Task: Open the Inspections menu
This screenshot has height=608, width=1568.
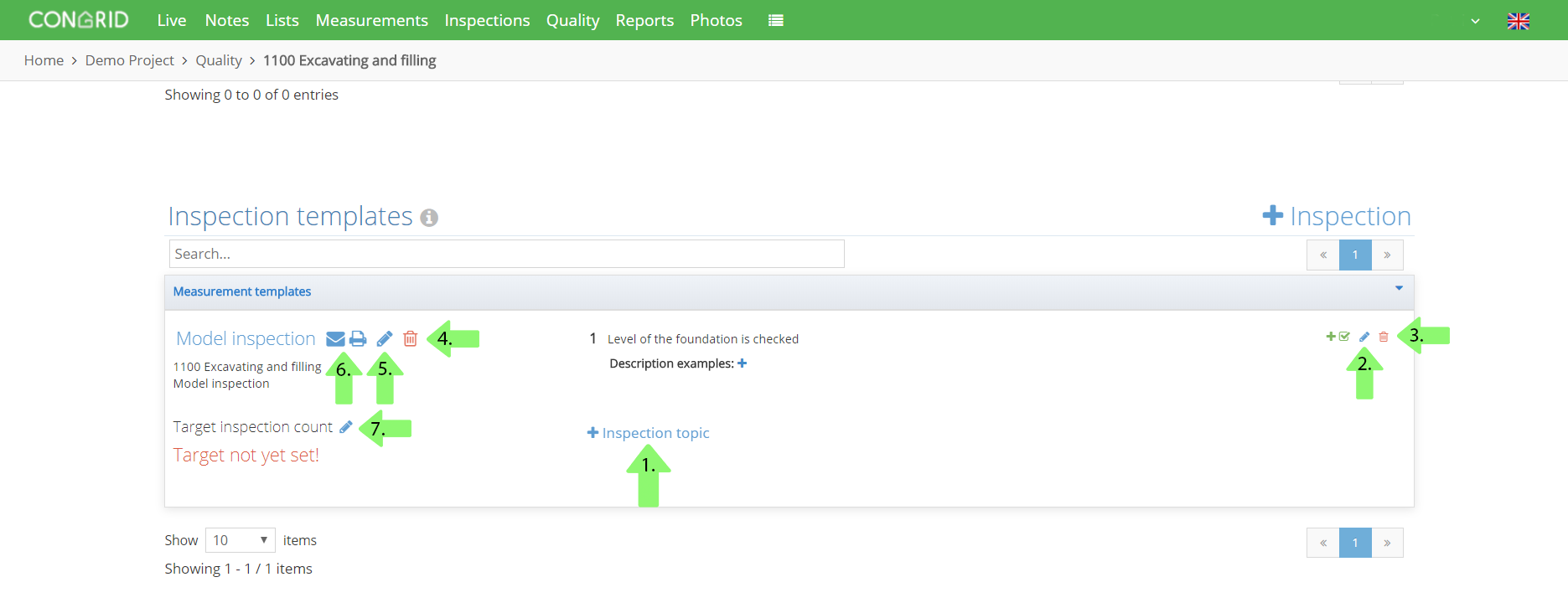Action: [487, 20]
